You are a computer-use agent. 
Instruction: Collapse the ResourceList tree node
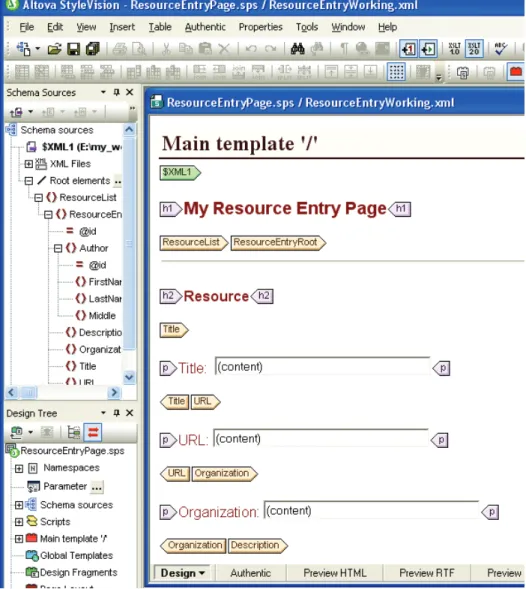click(38, 198)
